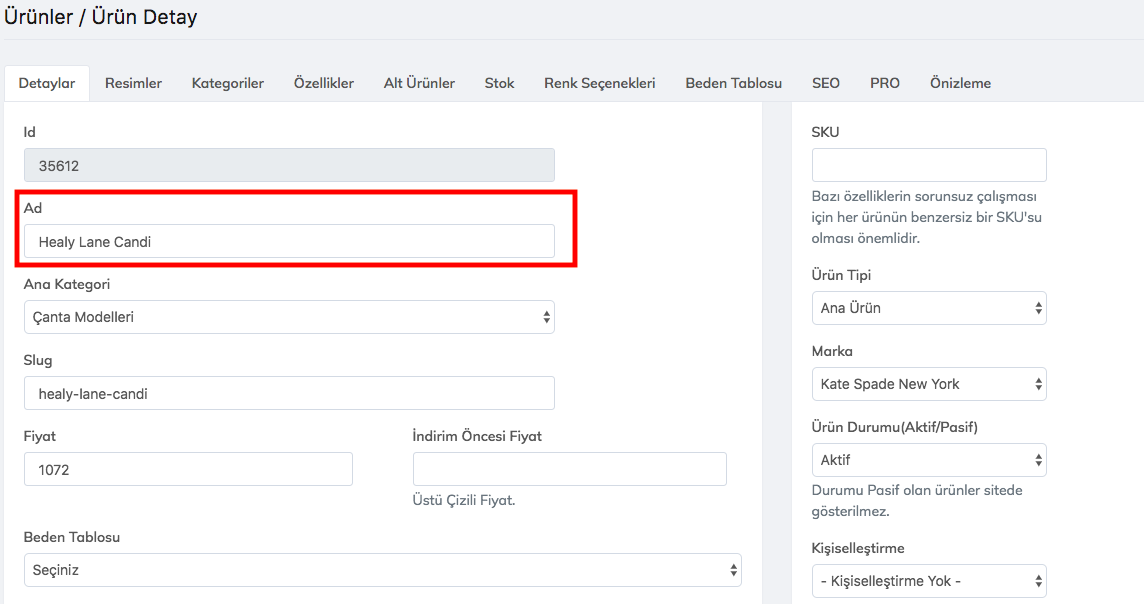Screen dimensions: 1144x604
Task: Switch to the Resimler tab
Action: click(133, 83)
